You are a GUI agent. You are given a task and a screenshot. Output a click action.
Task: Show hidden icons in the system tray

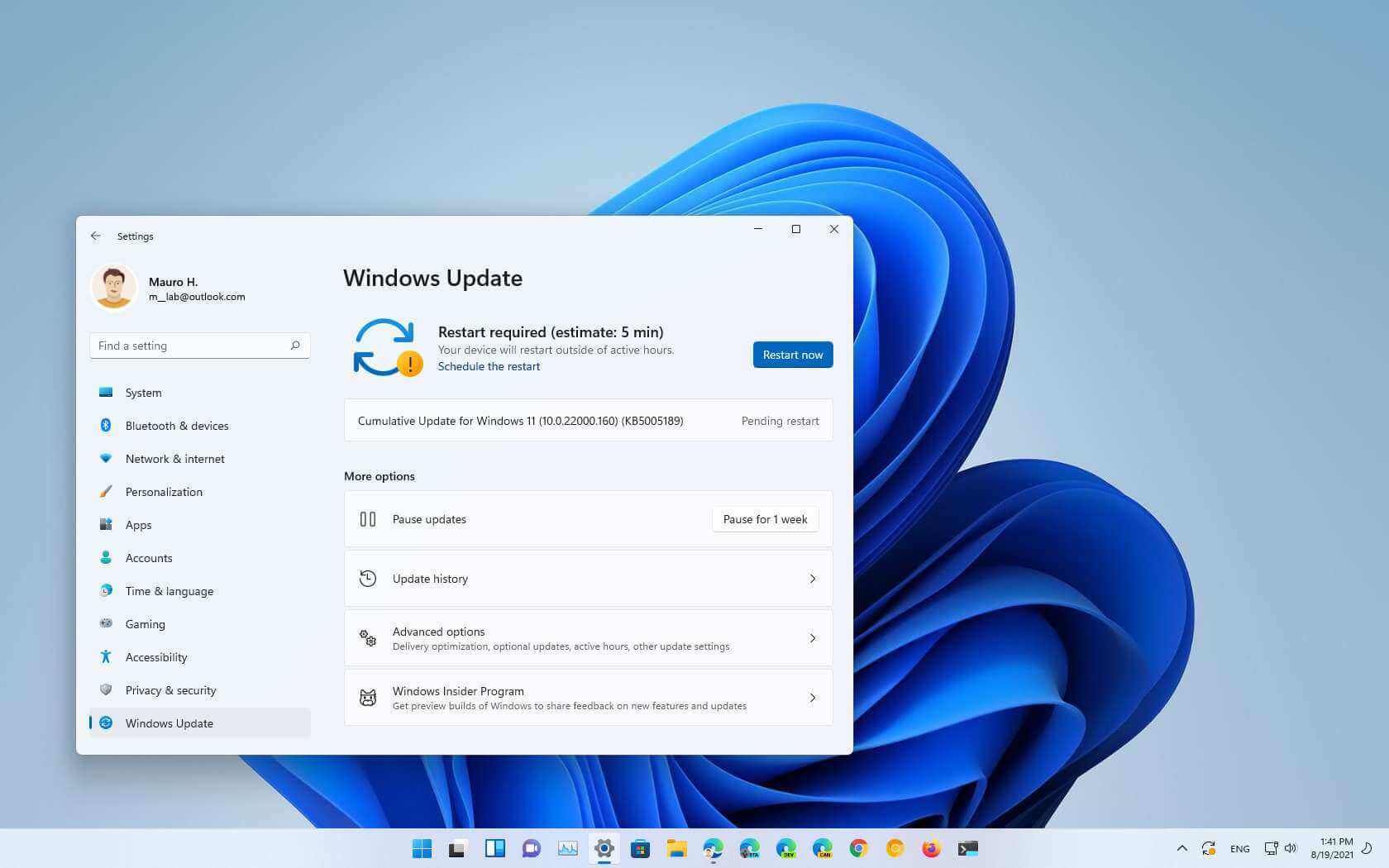[1182, 848]
